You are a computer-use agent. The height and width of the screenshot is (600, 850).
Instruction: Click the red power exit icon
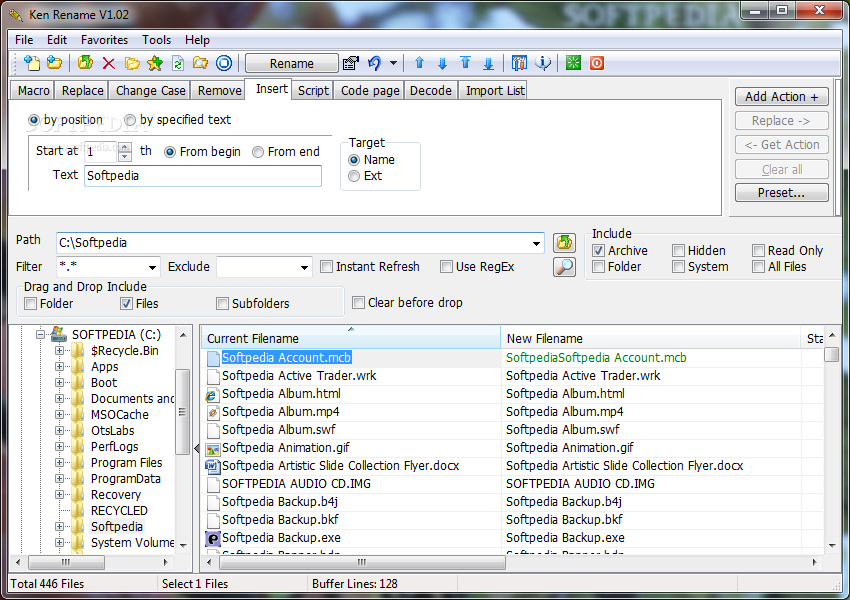596,63
